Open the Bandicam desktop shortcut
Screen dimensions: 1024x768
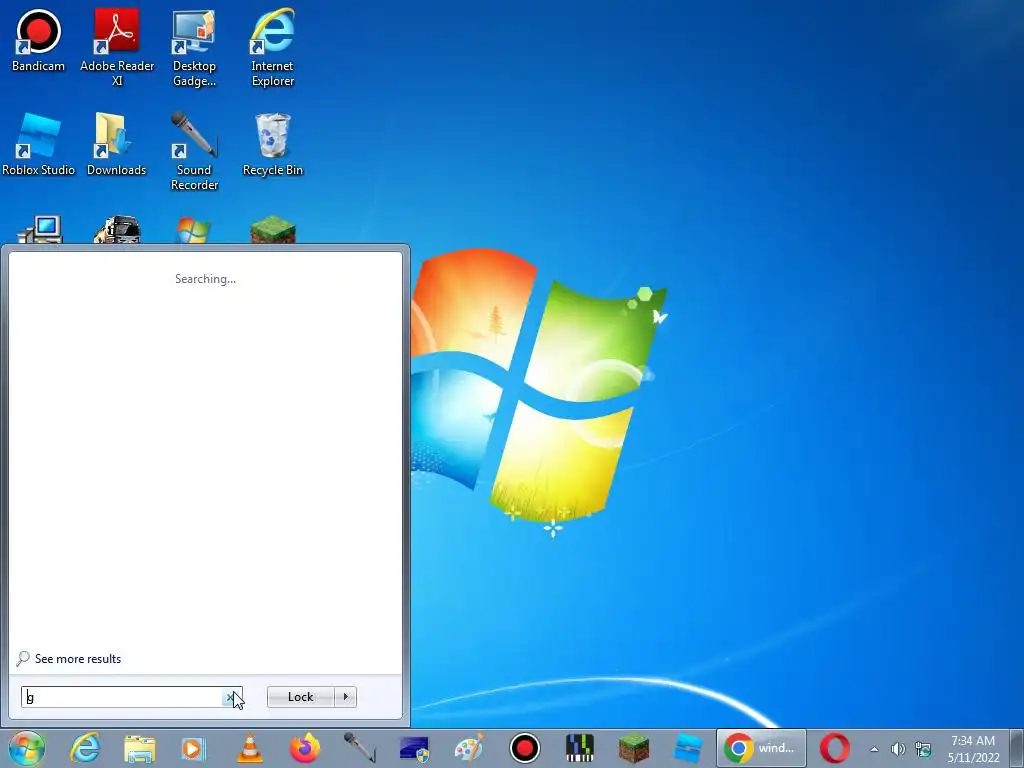point(38,40)
